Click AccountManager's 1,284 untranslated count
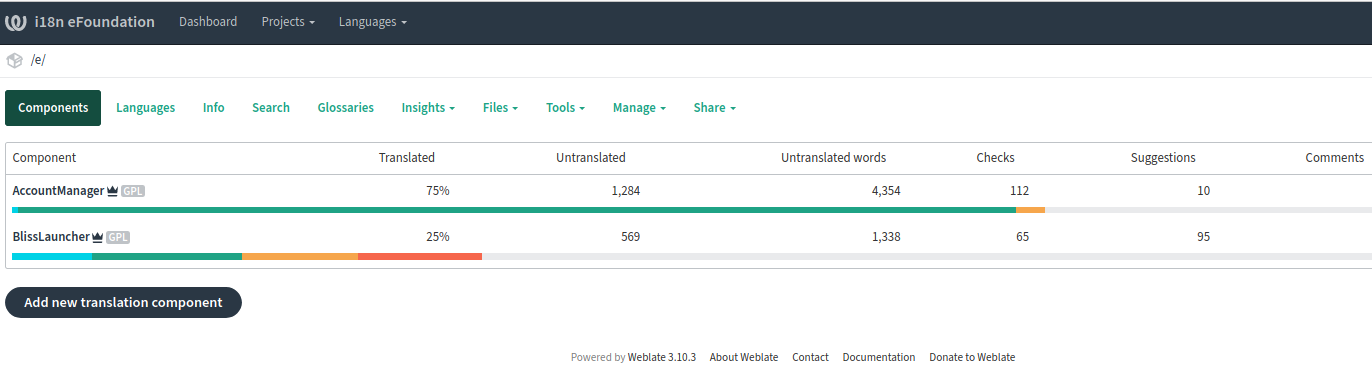The image size is (1372, 390). (x=626, y=191)
